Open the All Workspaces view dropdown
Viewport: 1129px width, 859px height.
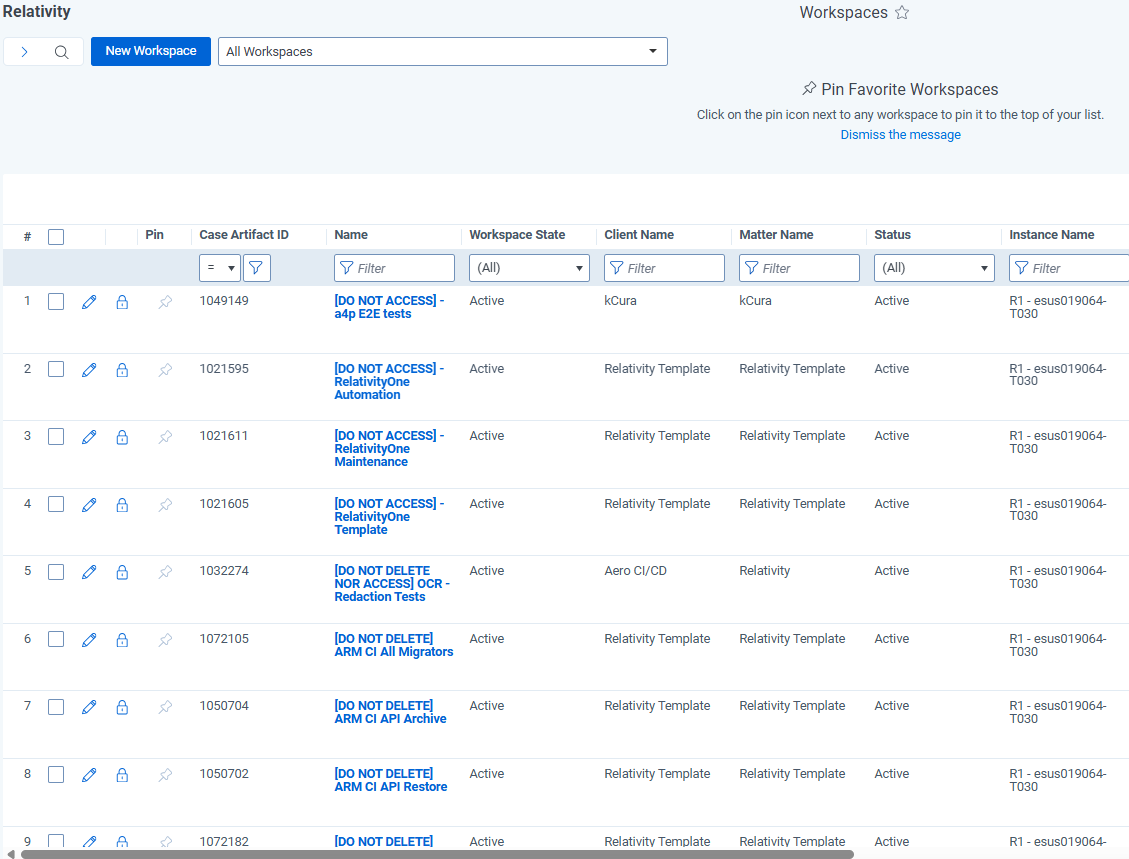point(443,52)
